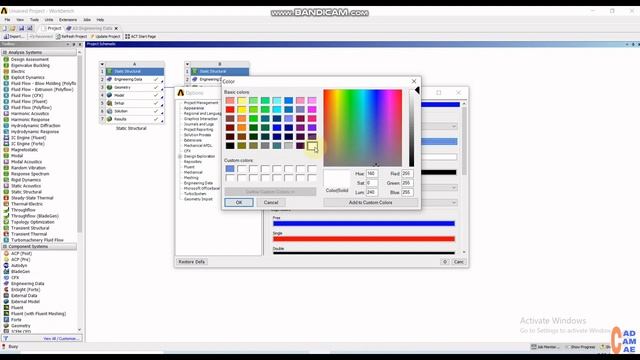
Task: Click the Save As toolbar icon
Action: 29,28
